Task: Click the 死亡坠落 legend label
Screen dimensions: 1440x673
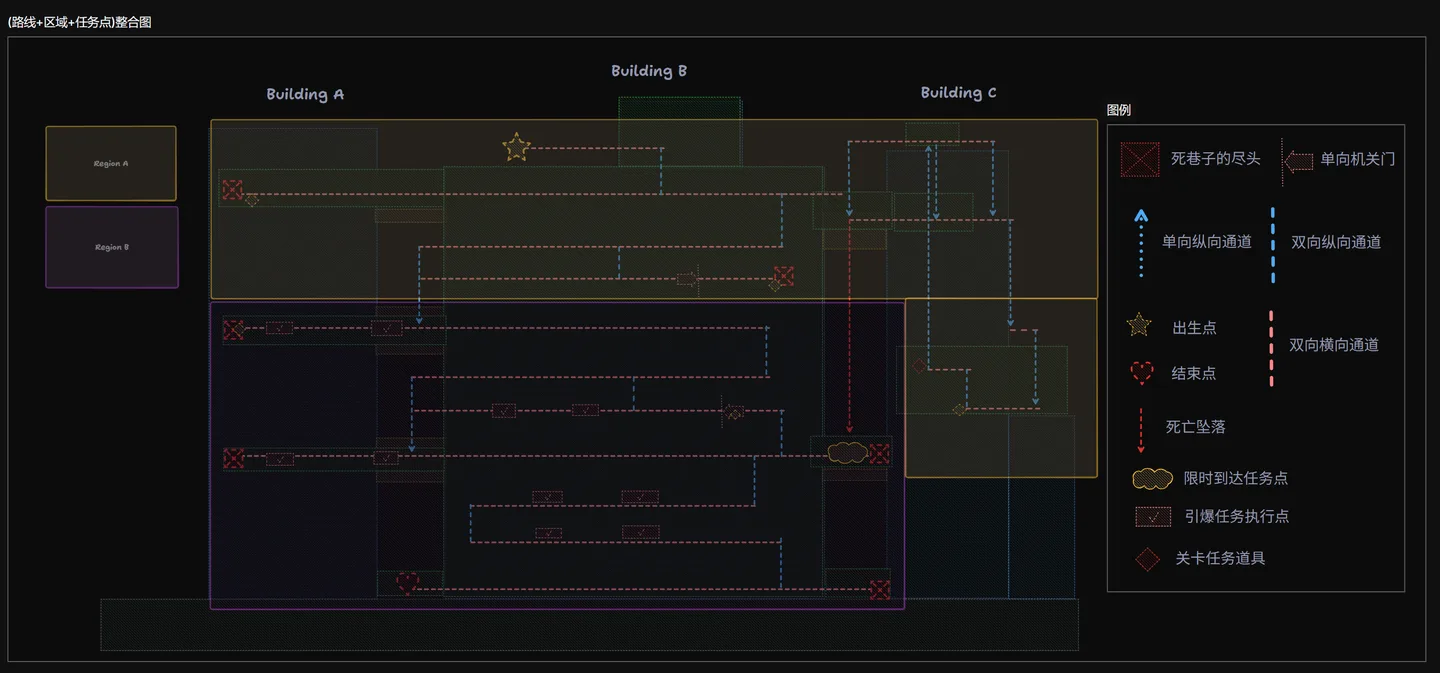Action: click(x=1196, y=427)
